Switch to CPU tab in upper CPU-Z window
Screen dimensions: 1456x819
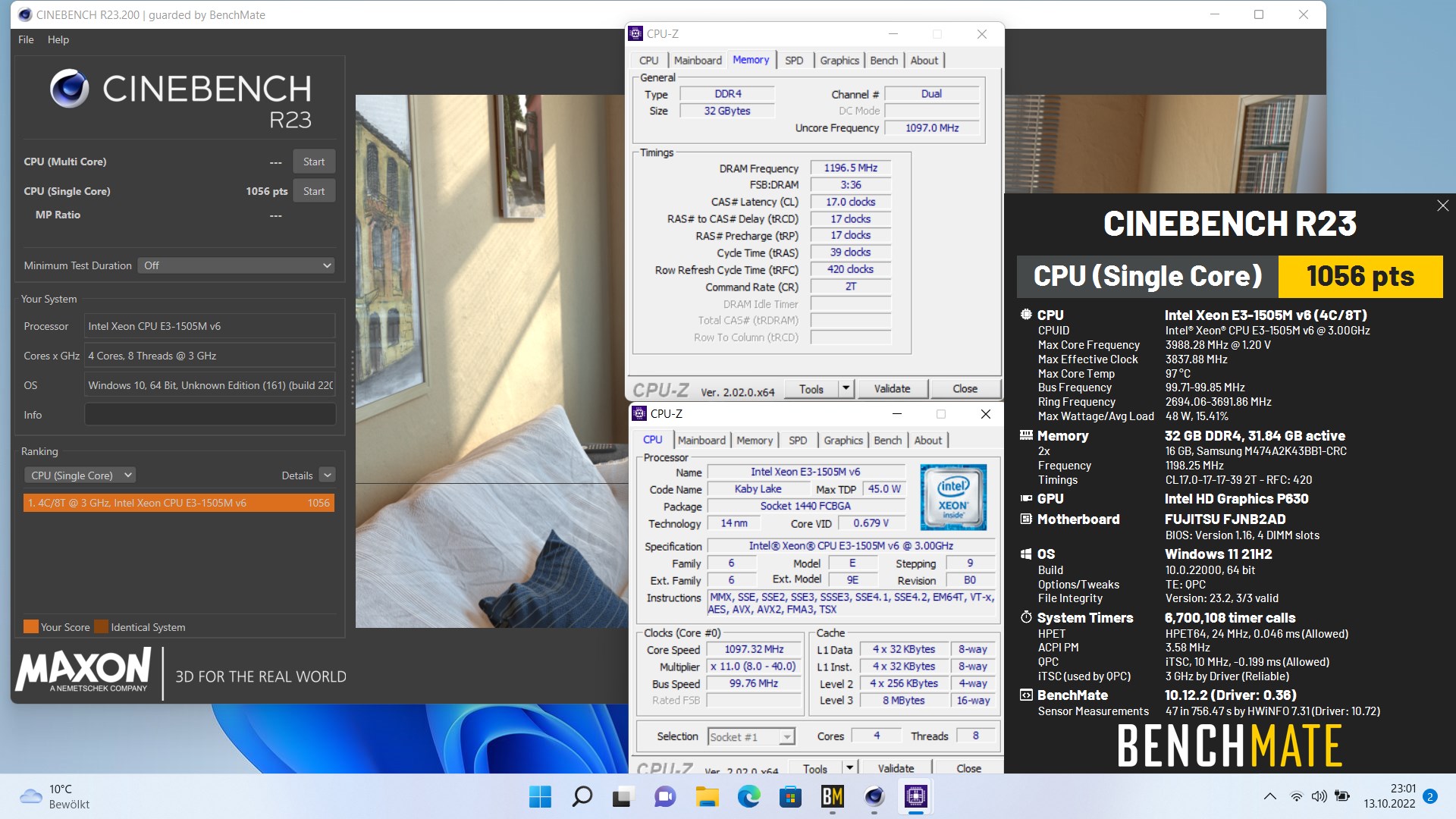pyautogui.click(x=649, y=60)
